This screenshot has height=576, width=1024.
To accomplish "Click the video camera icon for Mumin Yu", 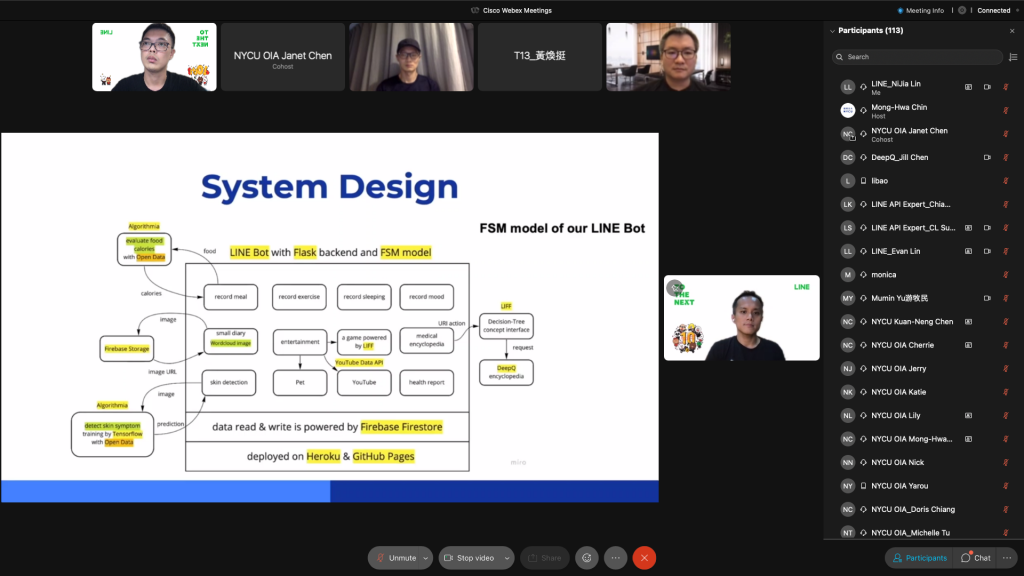I will (987, 298).
